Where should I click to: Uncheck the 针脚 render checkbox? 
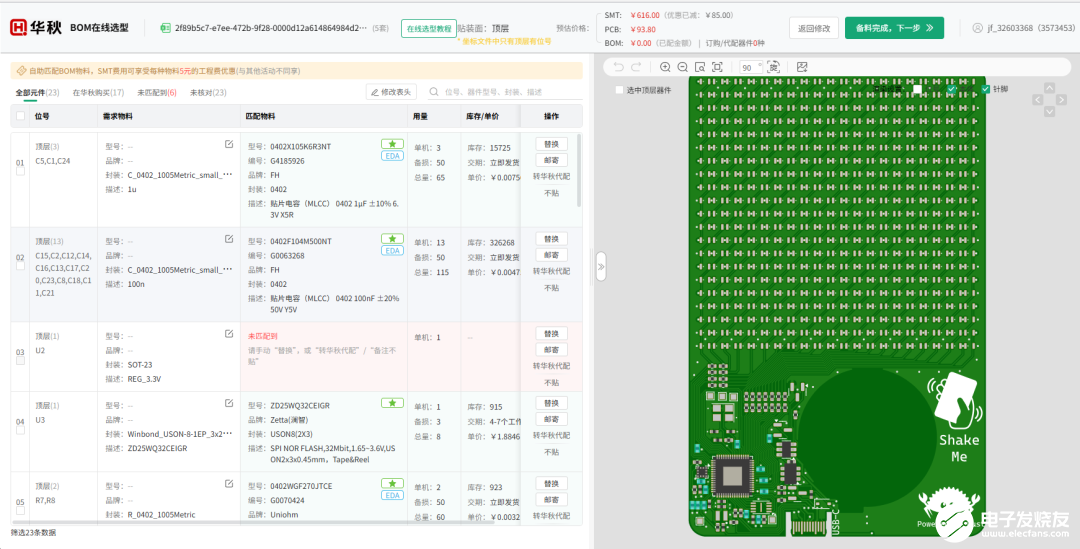pos(985,89)
